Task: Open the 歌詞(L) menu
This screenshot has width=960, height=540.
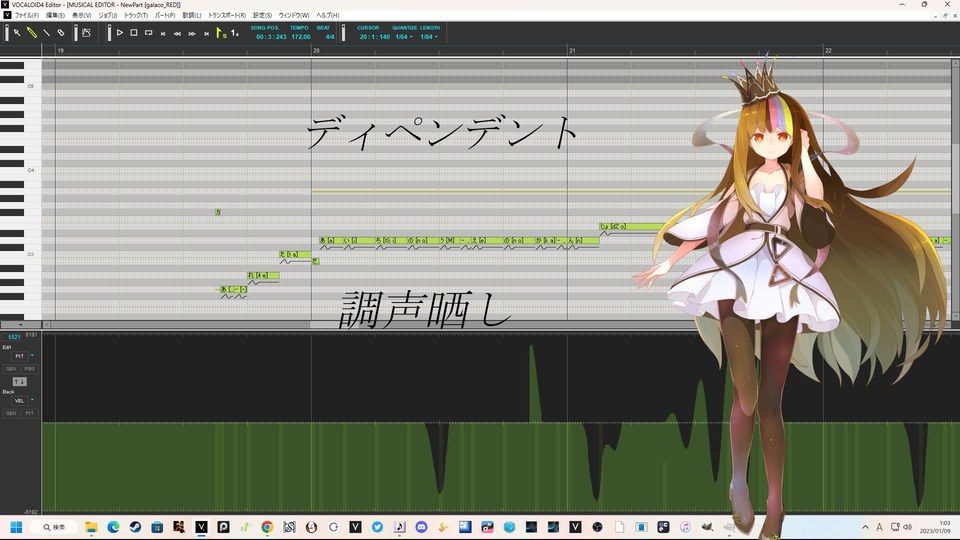Action: tap(192, 15)
